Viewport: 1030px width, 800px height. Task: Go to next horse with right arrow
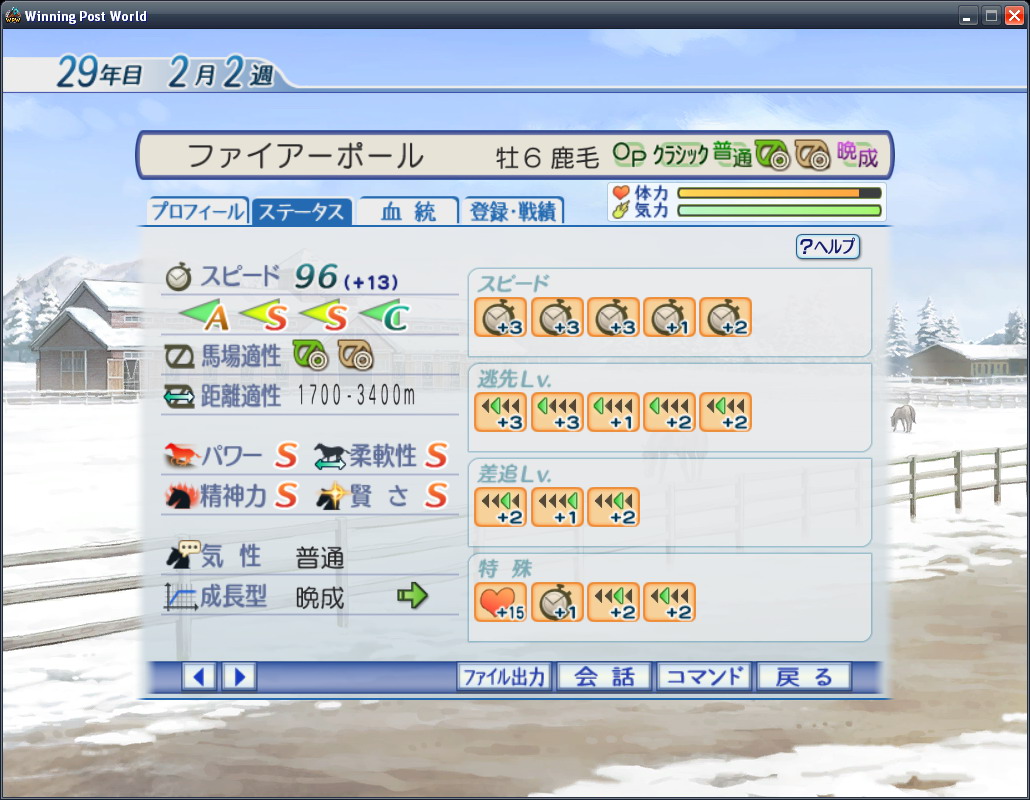[x=239, y=677]
